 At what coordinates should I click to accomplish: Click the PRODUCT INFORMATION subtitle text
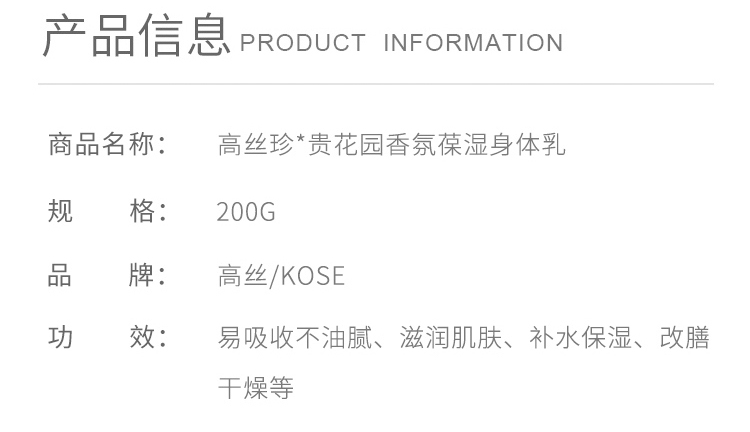point(401,43)
